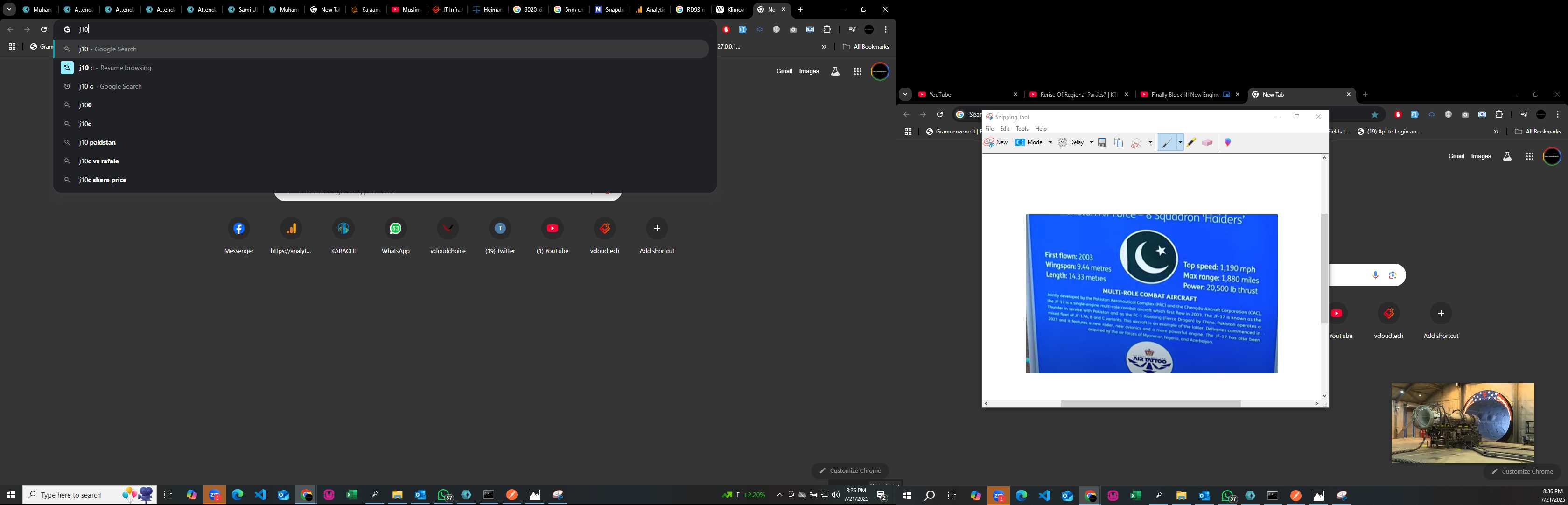1568x505 pixels.
Task: Select the Pen tool in Snipping Tool
Action: 1166,142
